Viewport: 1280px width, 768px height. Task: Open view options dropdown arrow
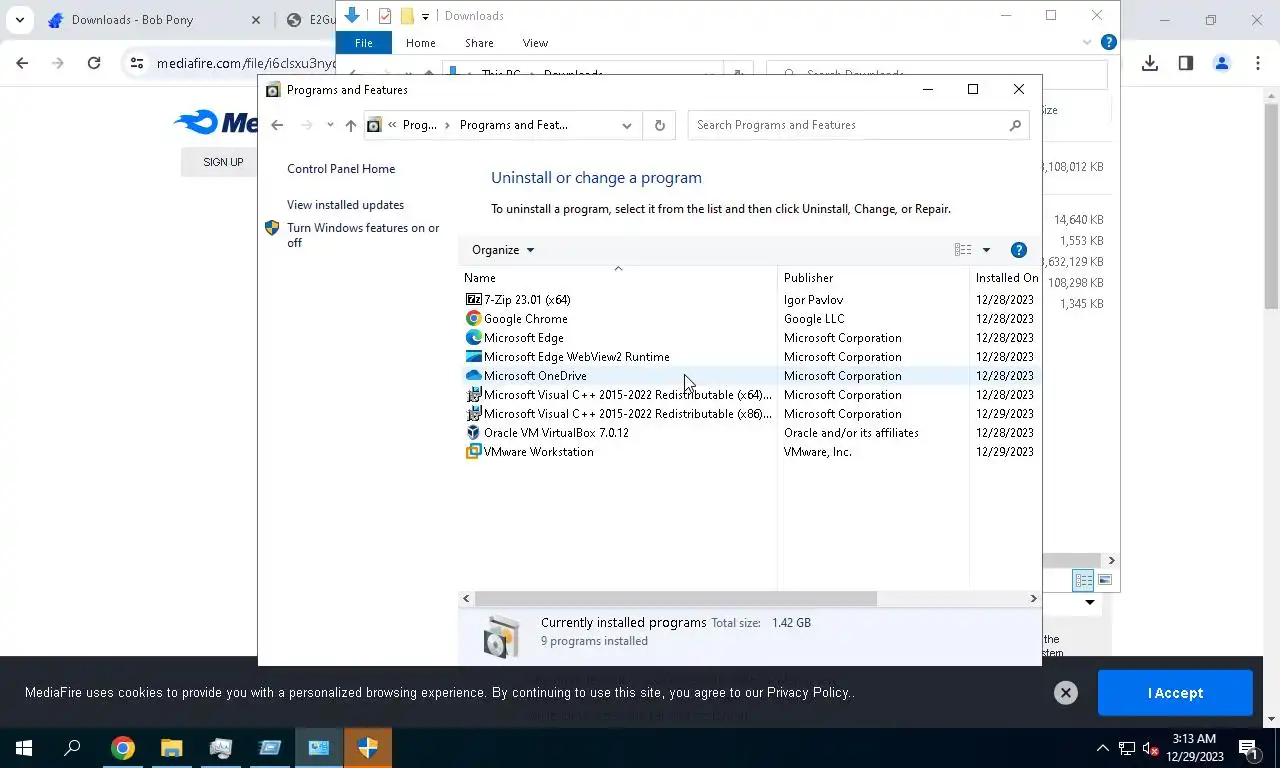point(986,250)
